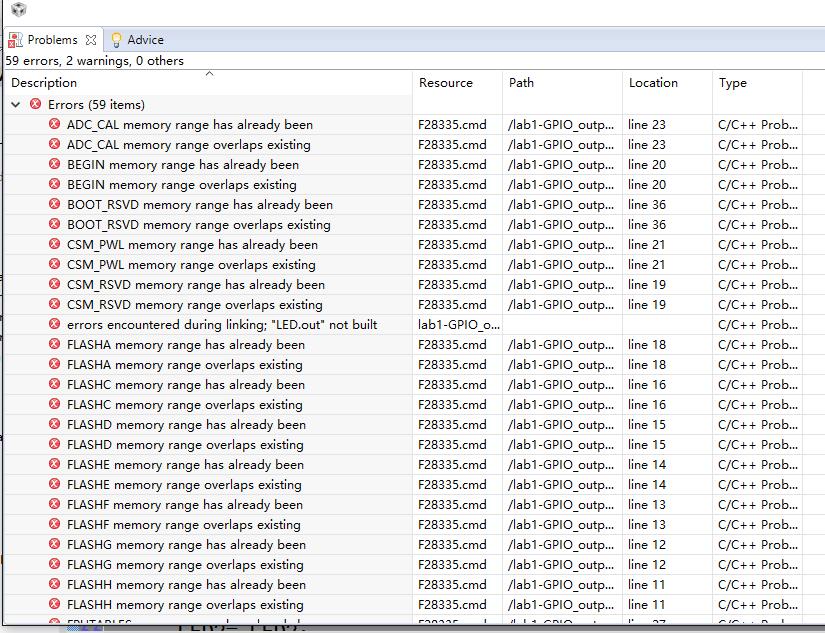Select 'FLASHH memory range overlaps existing'
The height and width of the screenshot is (633, 825).
point(186,605)
